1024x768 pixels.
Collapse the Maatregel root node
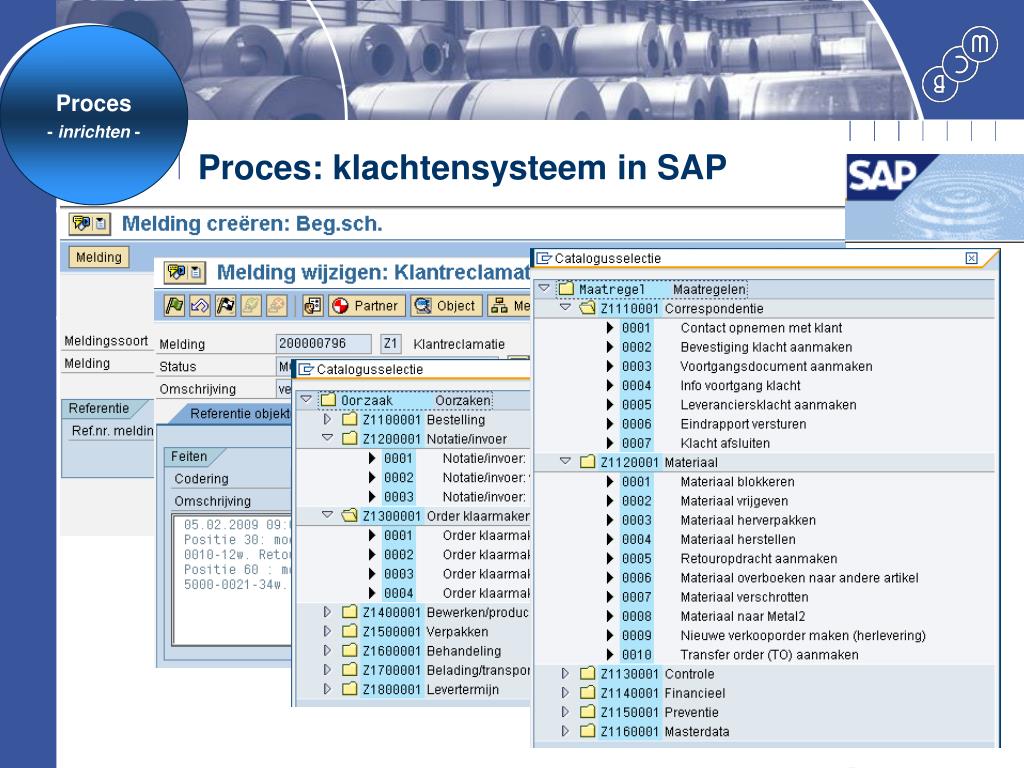click(543, 288)
